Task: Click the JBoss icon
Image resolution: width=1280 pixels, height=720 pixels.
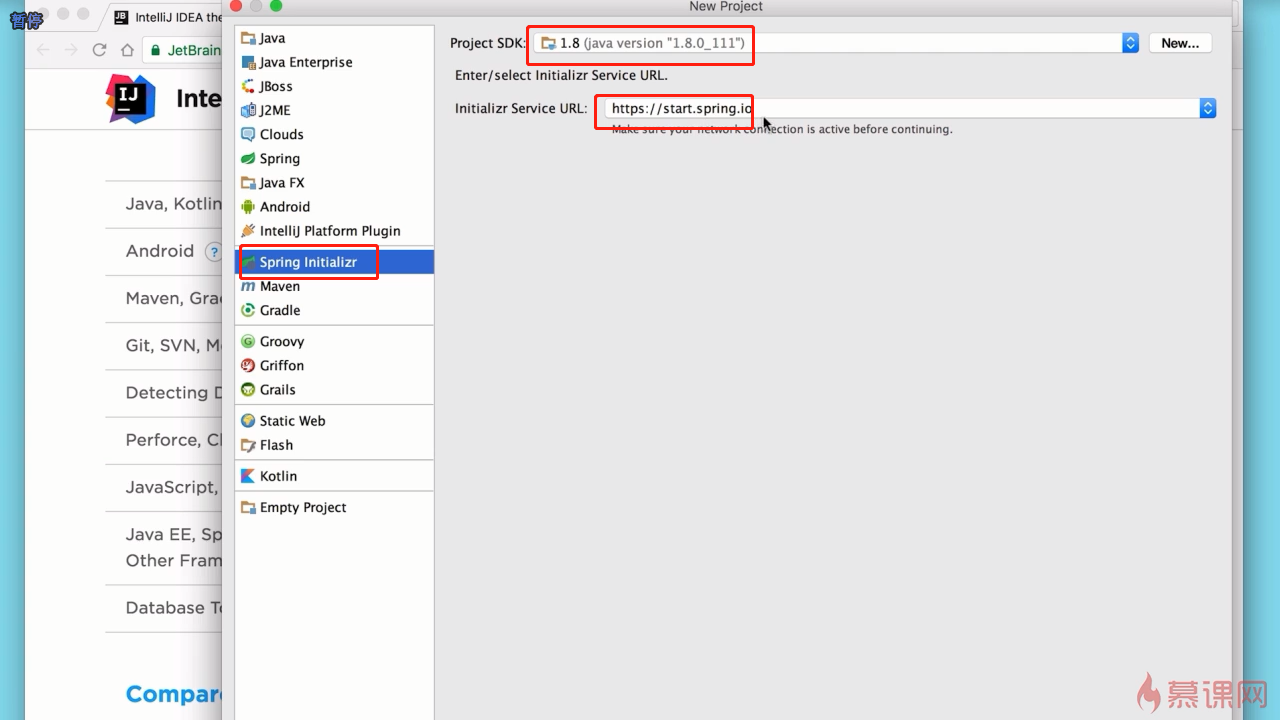Action: click(249, 86)
